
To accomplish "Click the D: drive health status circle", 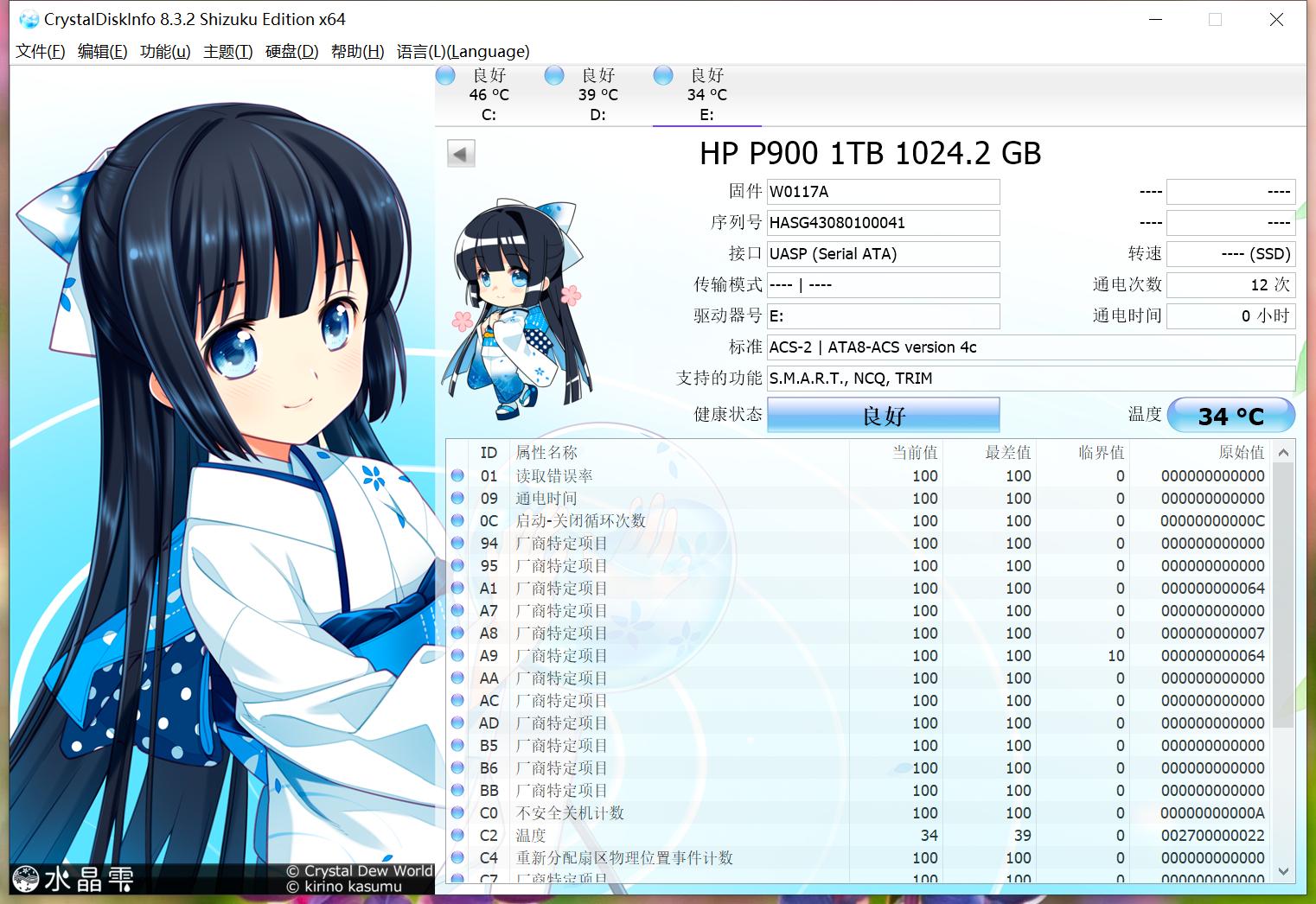I will pyautogui.click(x=554, y=75).
